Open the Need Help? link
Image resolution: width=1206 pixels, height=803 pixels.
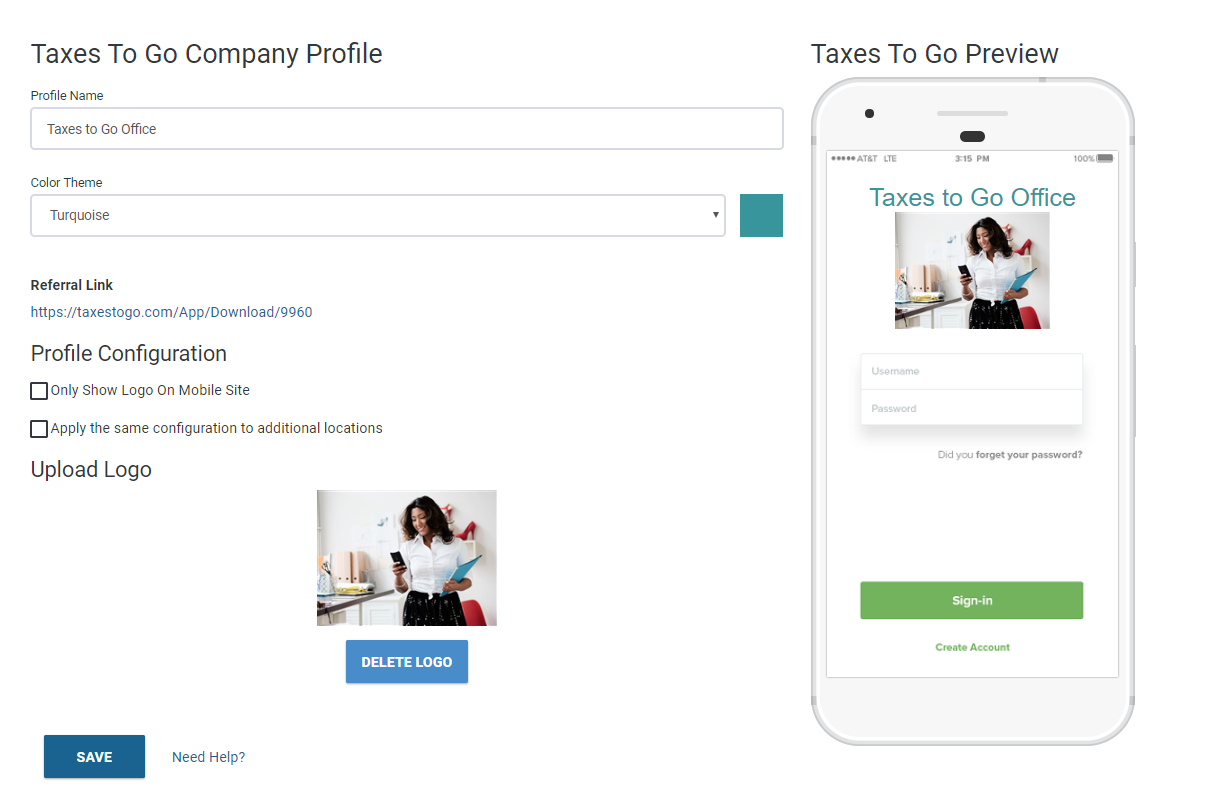[x=208, y=757]
